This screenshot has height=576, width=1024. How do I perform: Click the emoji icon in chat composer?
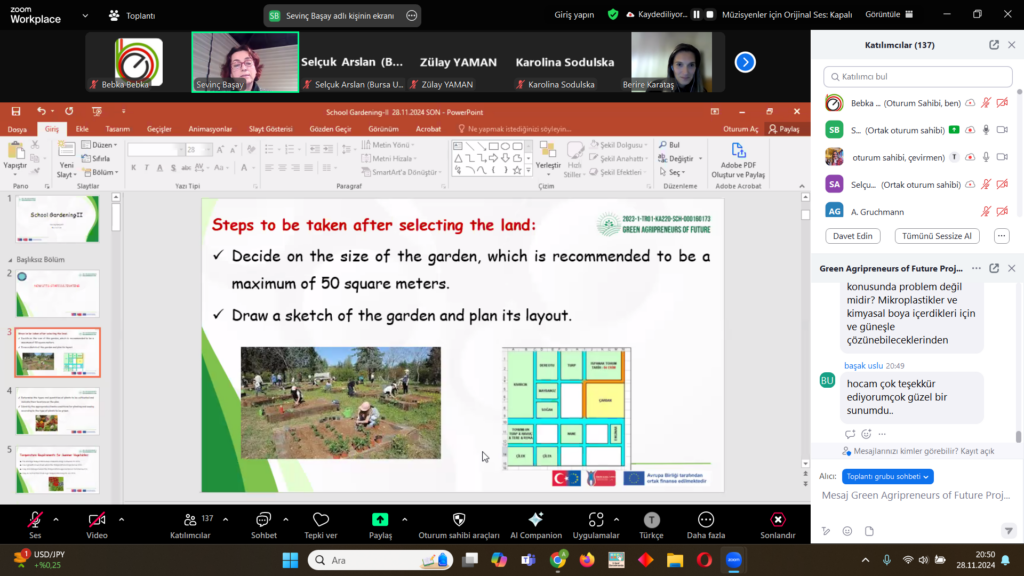click(847, 531)
